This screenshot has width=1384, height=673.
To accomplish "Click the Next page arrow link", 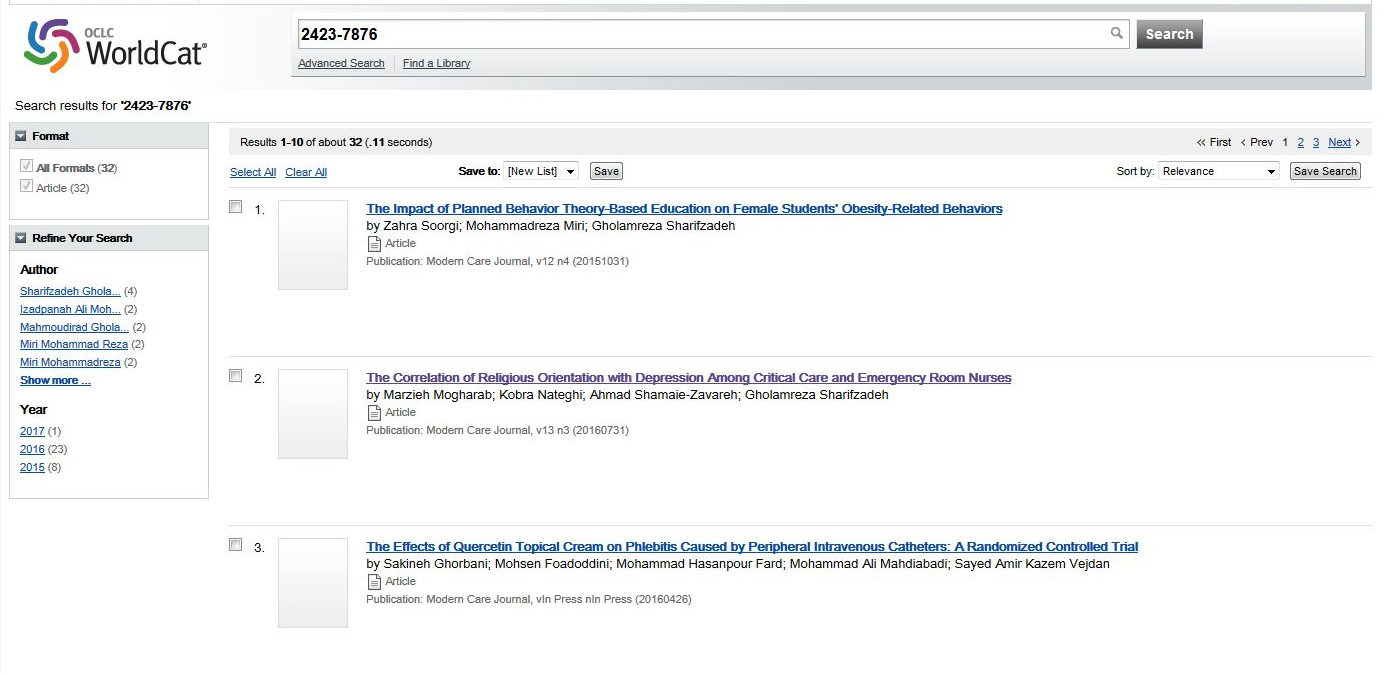I will tap(1344, 142).
